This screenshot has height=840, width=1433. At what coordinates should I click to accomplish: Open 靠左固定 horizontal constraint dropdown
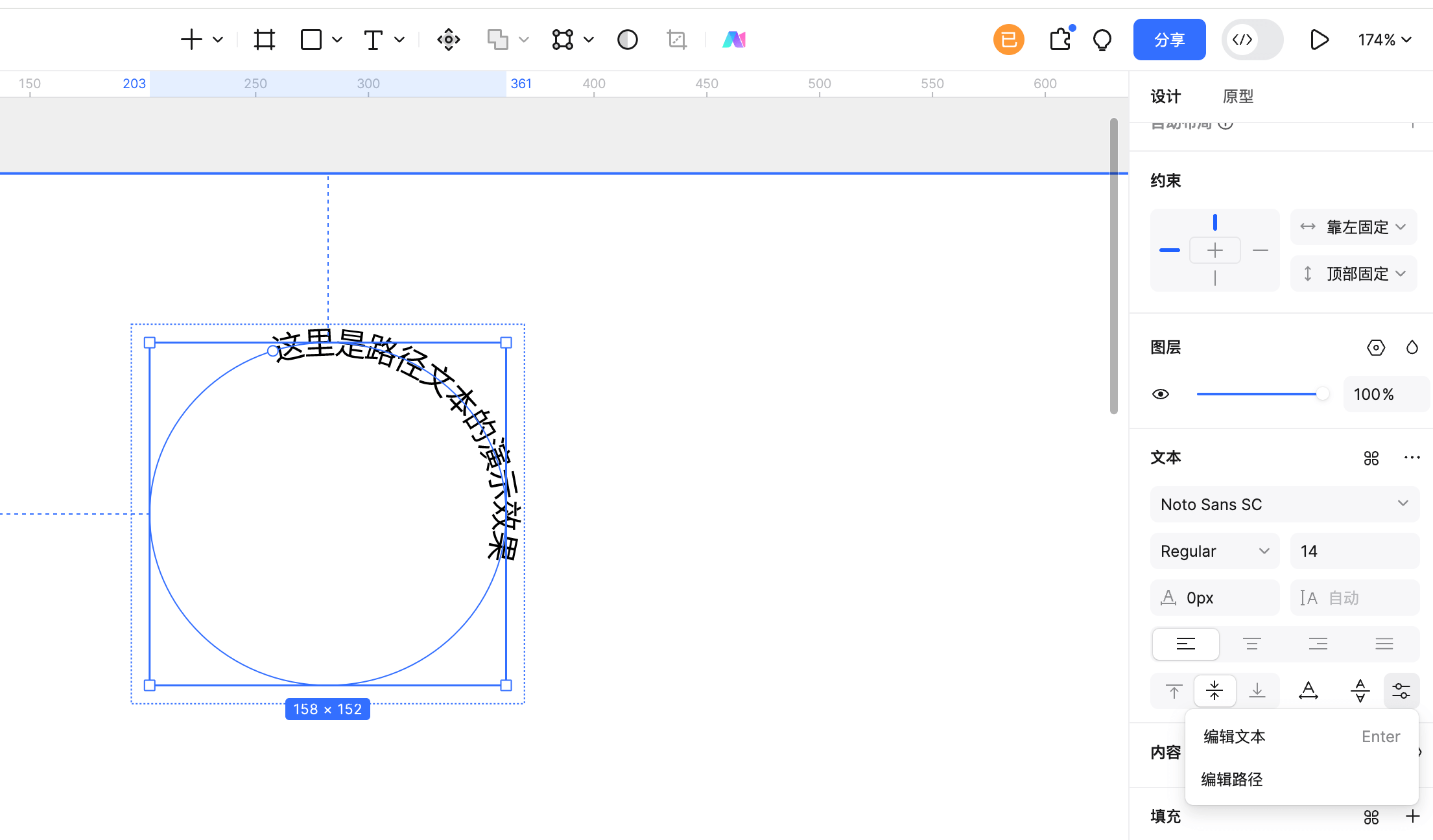(1354, 227)
